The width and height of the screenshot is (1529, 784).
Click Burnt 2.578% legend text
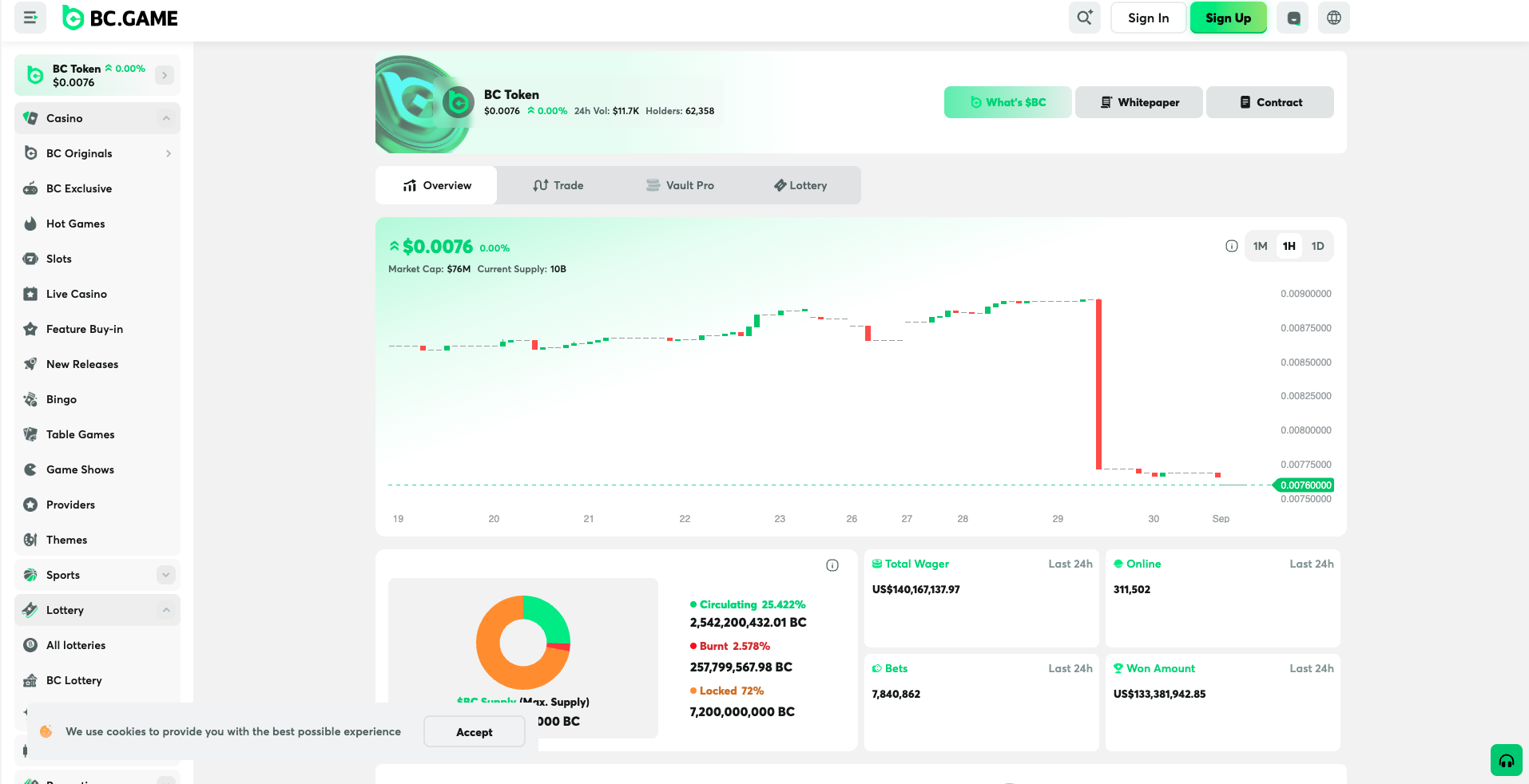pos(735,646)
